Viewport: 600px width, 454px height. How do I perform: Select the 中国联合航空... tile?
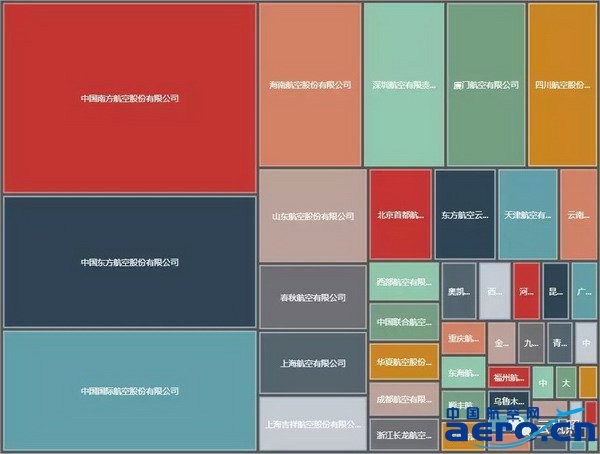pos(404,322)
